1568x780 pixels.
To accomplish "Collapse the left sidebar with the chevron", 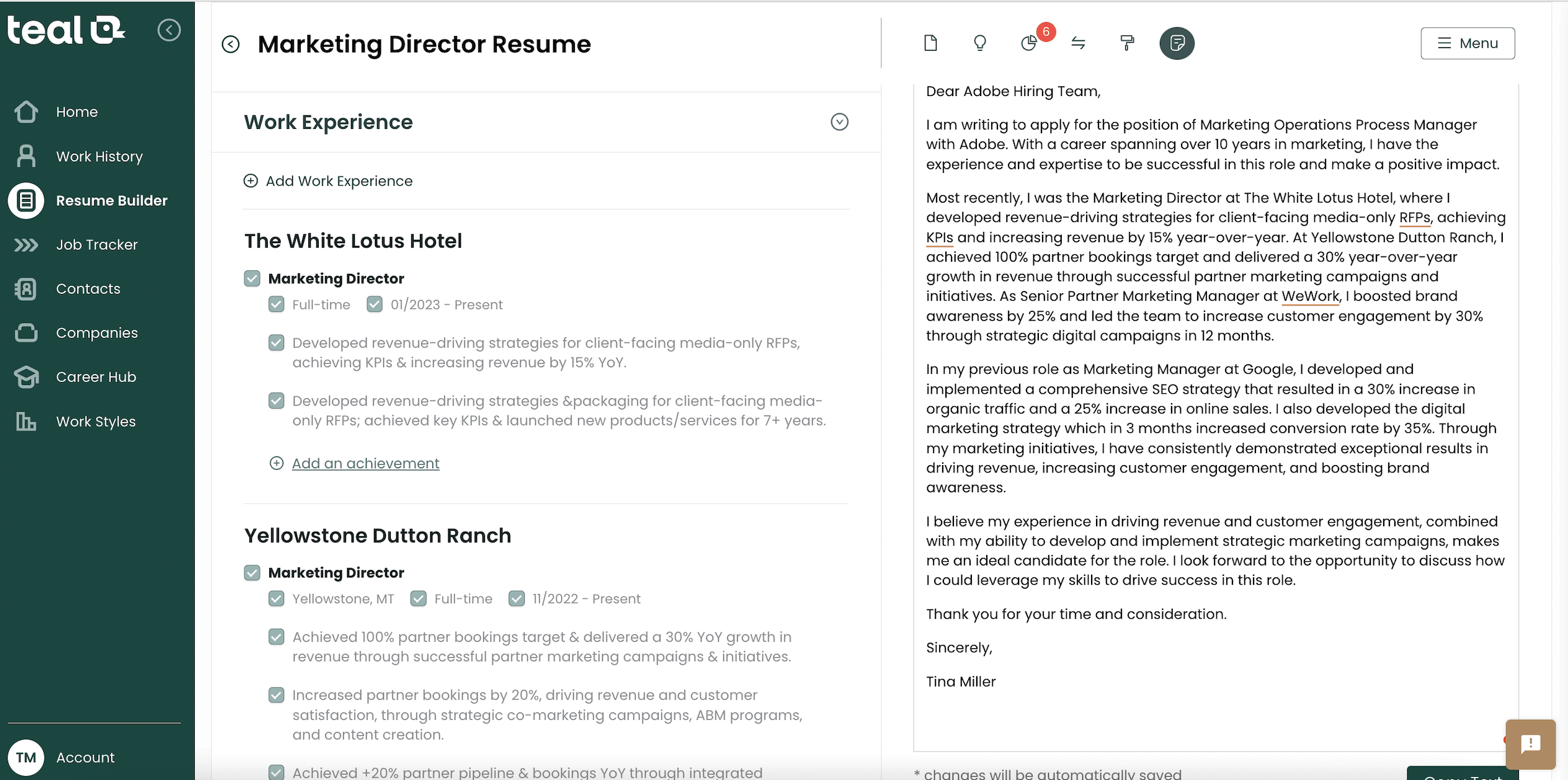I will 169,30.
